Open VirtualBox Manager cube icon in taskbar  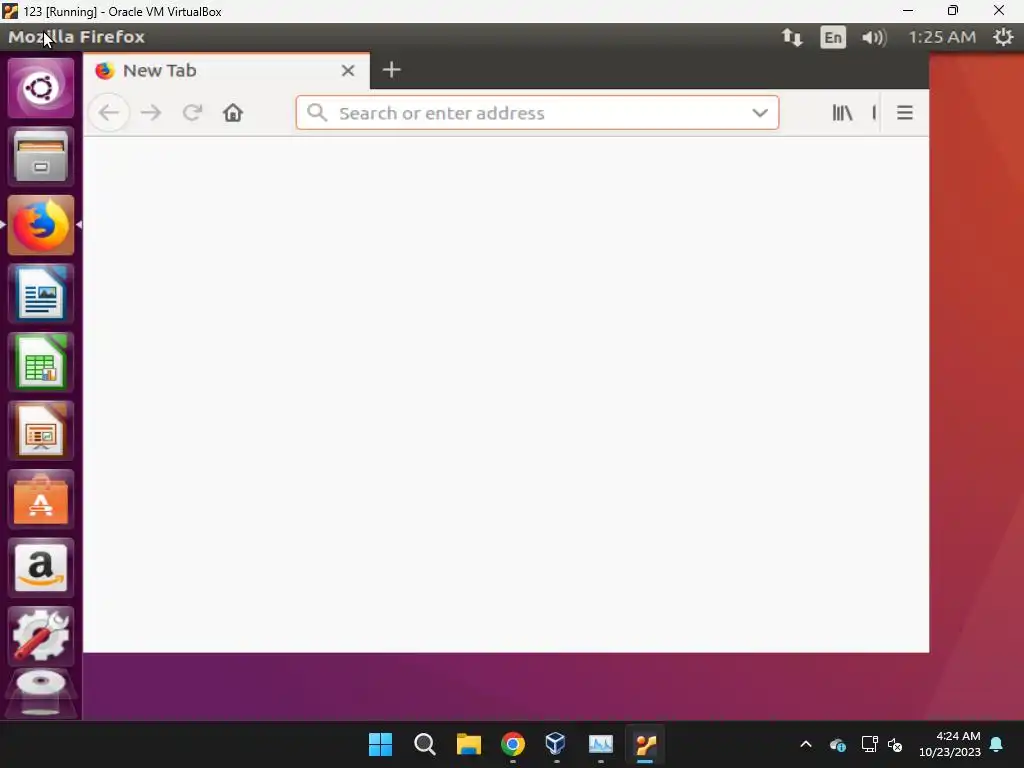556,744
